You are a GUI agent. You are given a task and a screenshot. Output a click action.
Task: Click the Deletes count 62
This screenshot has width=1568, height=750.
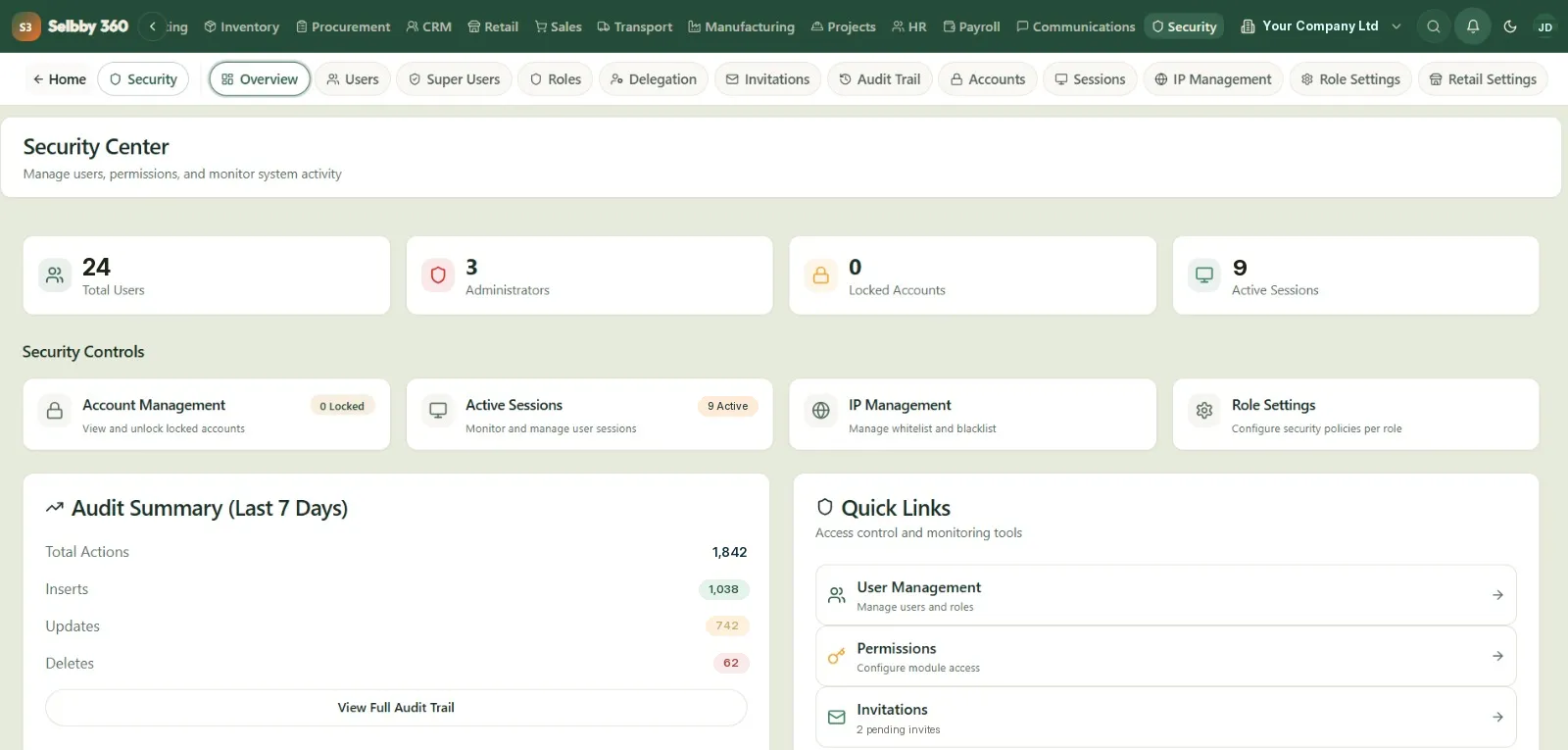coord(731,663)
